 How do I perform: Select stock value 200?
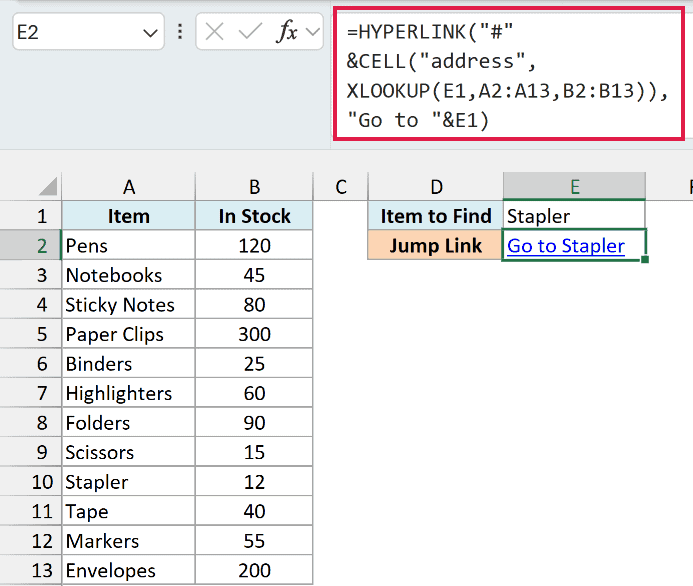point(254,570)
